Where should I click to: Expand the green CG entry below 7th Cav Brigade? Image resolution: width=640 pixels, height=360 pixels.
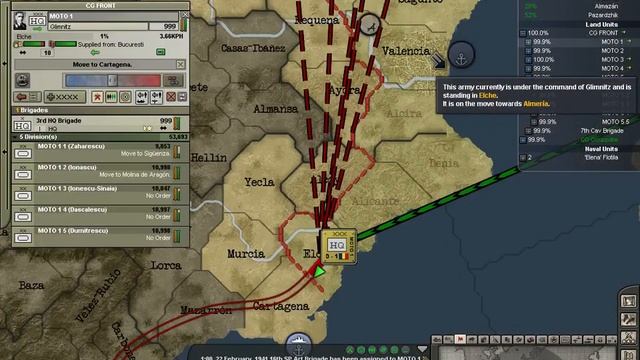pos(523,140)
